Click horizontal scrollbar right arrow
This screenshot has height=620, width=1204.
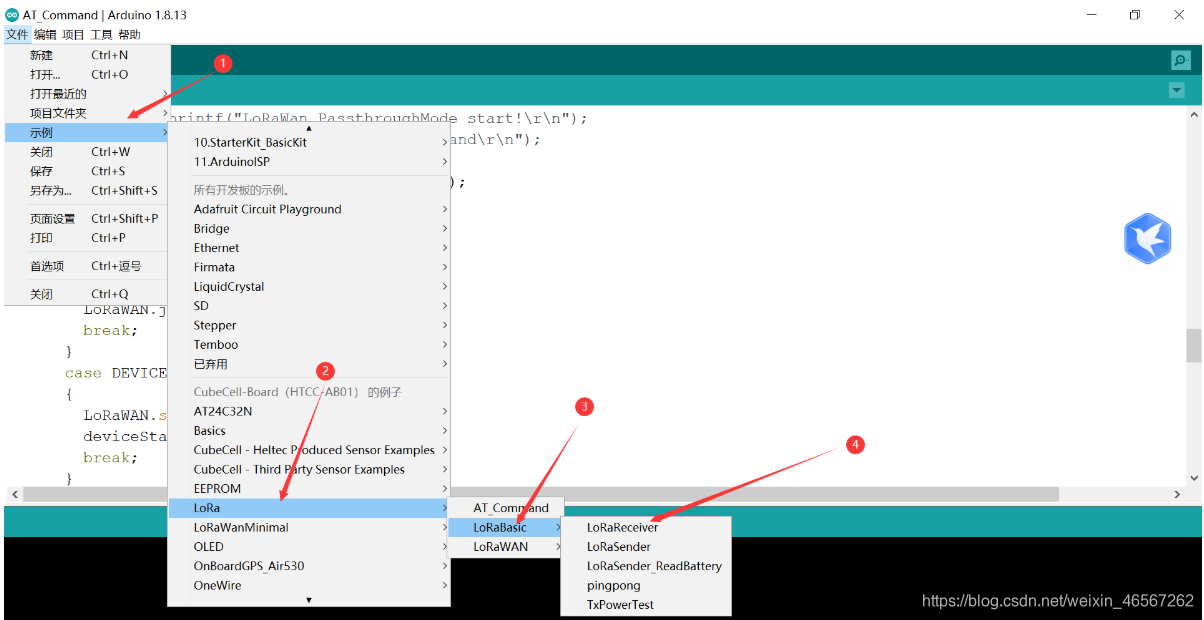(1177, 495)
